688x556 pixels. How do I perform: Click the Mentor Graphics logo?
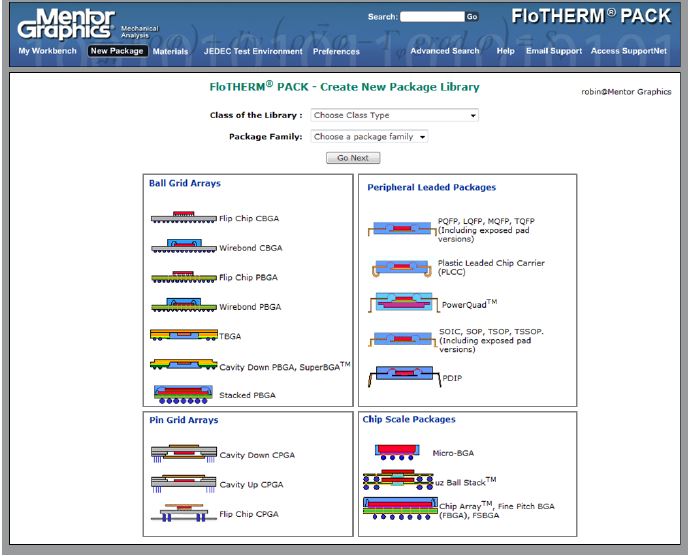pyautogui.click(x=66, y=25)
